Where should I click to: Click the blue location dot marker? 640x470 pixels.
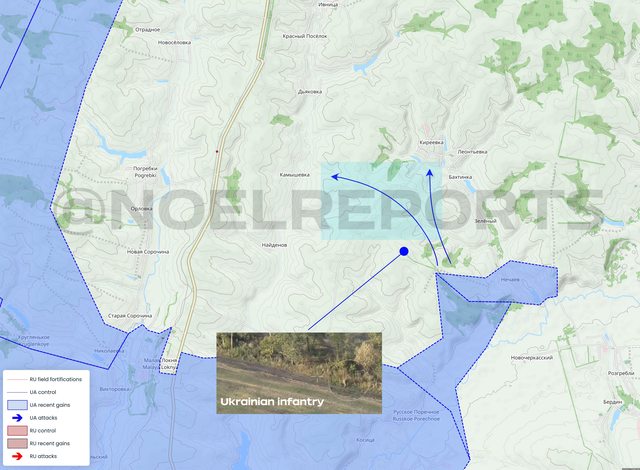click(404, 251)
